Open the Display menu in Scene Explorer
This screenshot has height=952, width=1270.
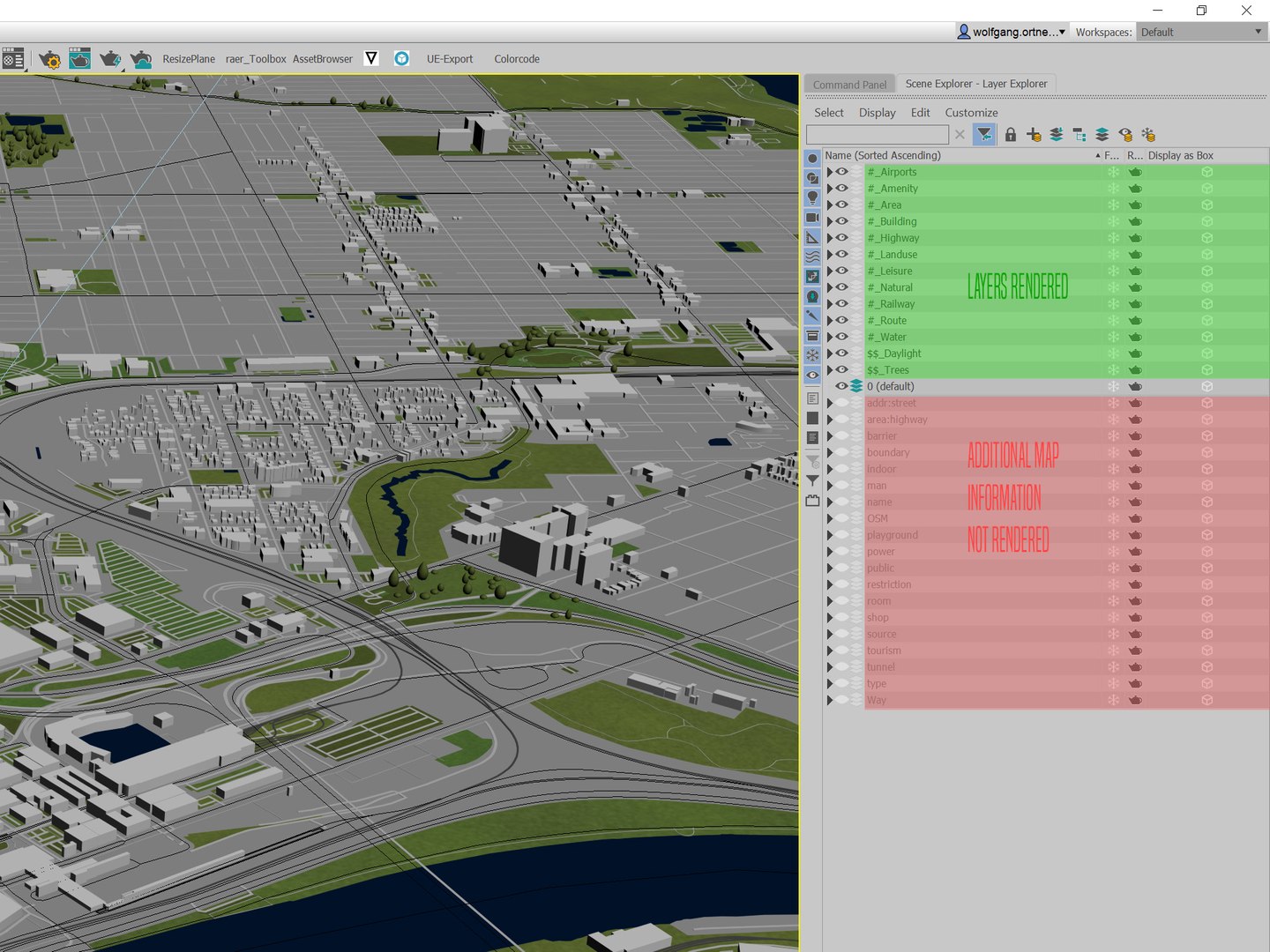click(x=878, y=113)
